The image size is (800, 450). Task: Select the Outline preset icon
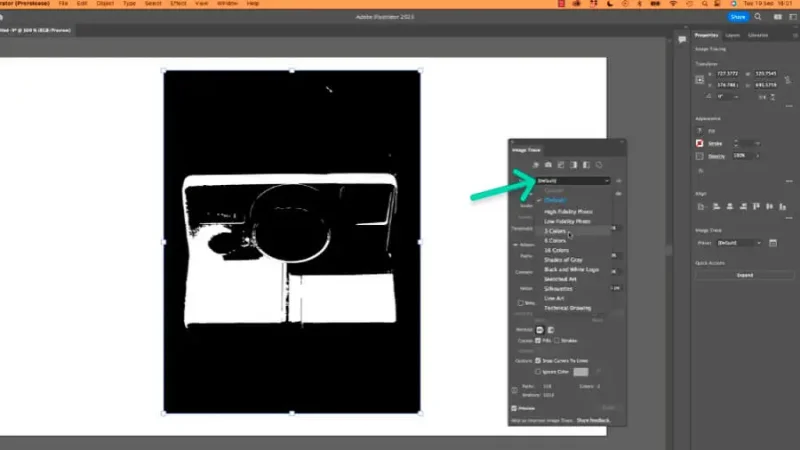[599, 165]
